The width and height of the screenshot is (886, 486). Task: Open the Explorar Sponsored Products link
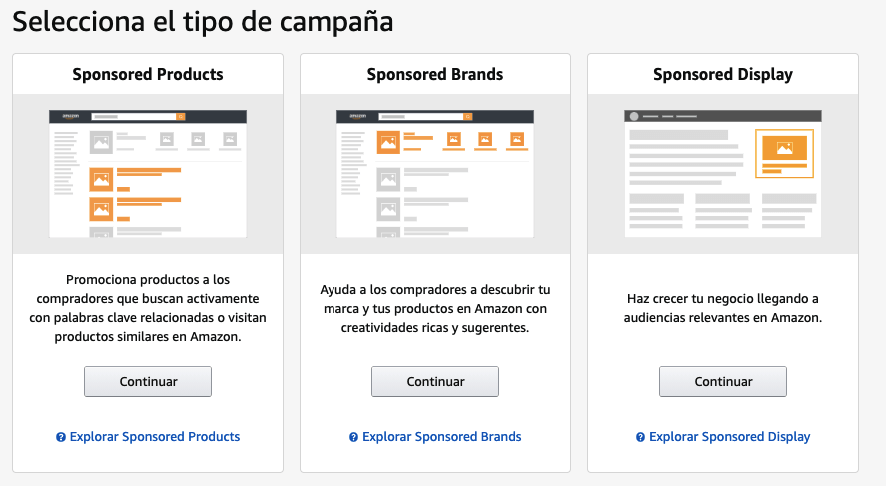point(155,437)
